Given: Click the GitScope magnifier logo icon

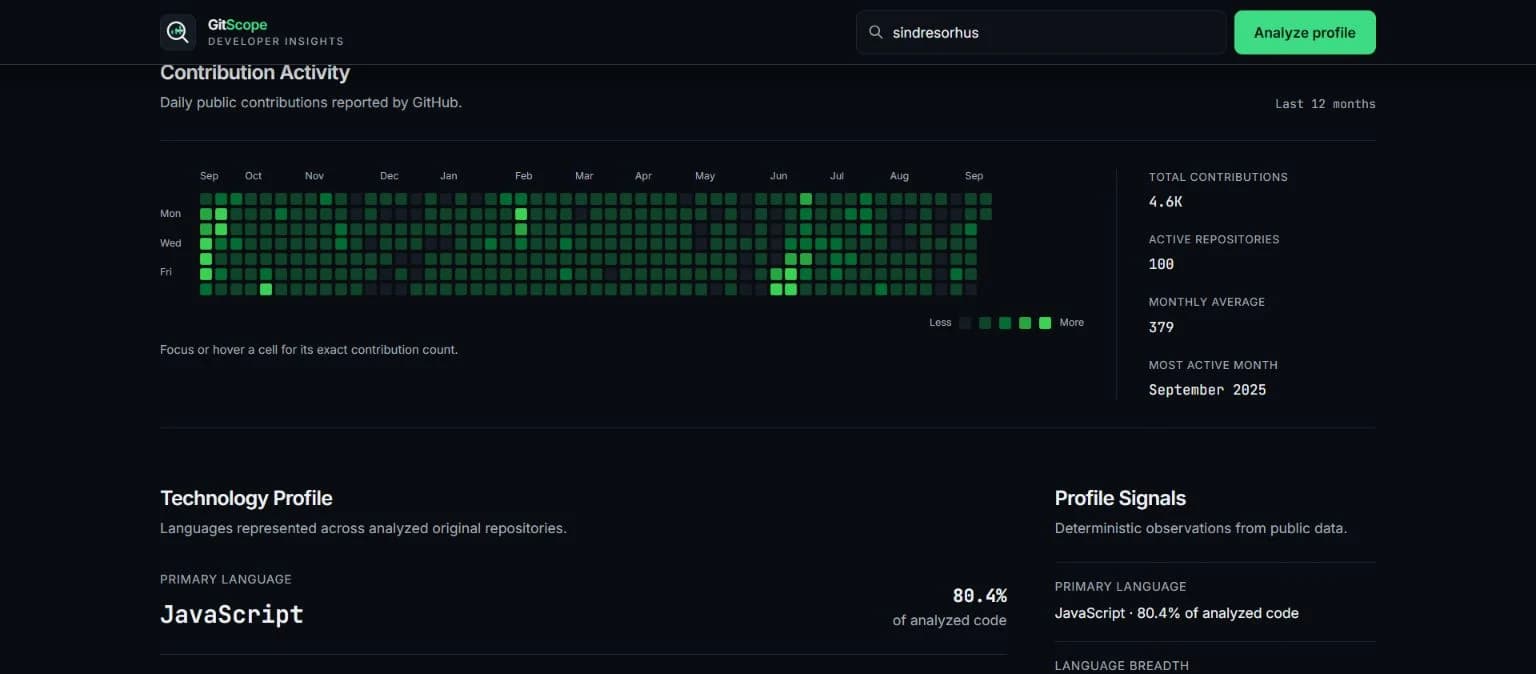Looking at the screenshot, I should coord(178,32).
